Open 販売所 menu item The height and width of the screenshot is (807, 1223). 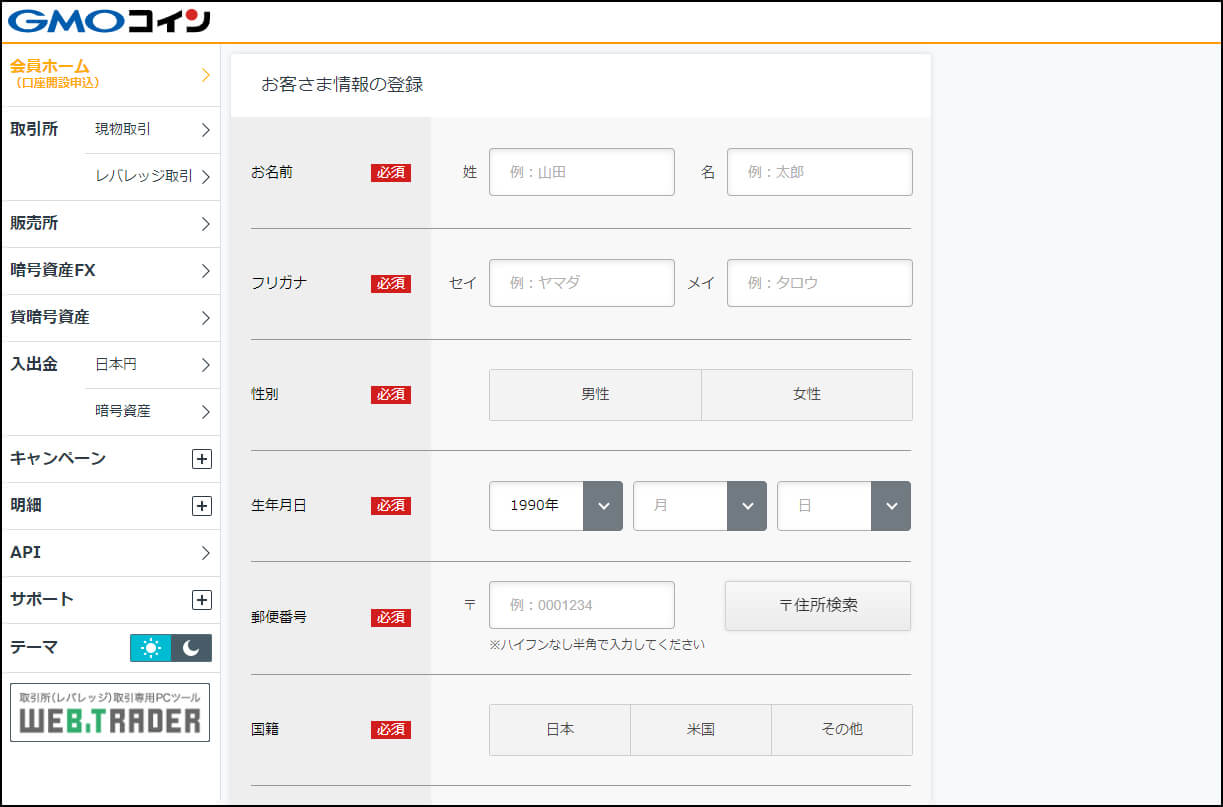tap(110, 224)
